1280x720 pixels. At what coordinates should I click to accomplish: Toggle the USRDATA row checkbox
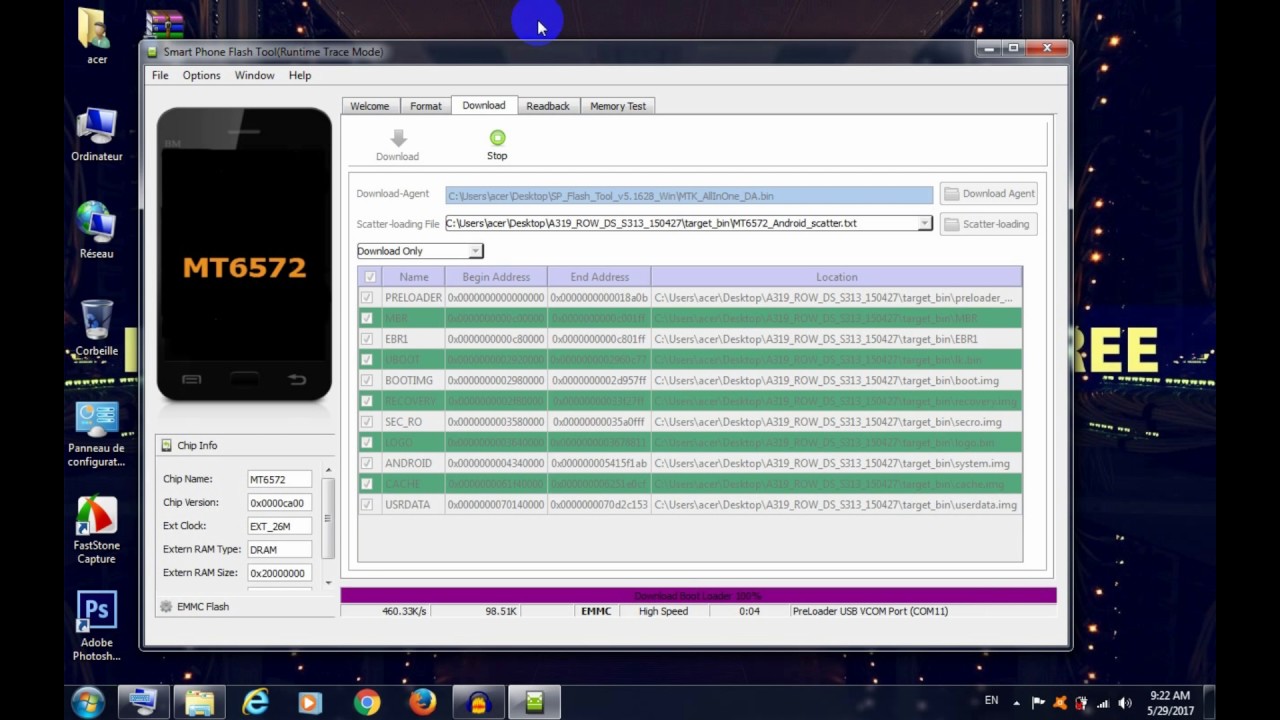click(367, 505)
